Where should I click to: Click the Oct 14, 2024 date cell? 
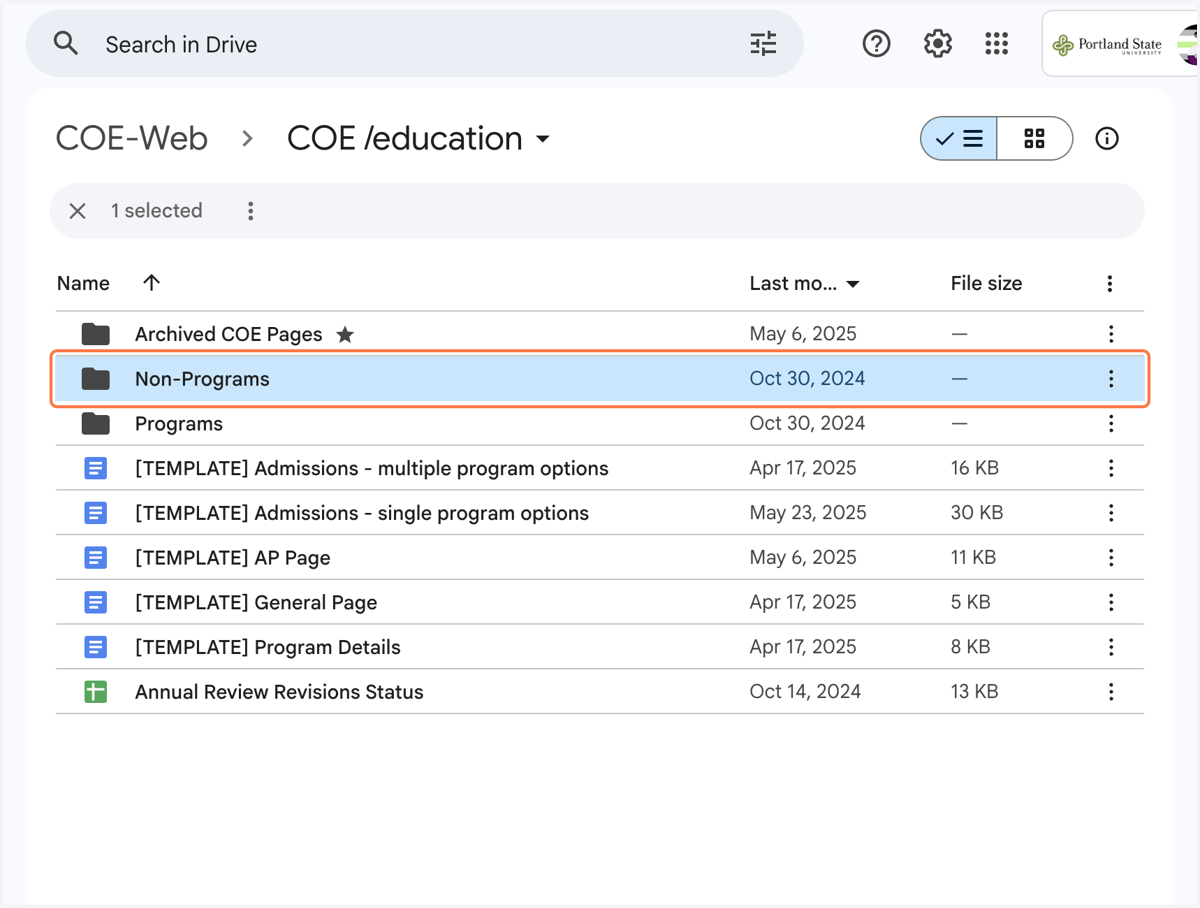coord(805,692)
